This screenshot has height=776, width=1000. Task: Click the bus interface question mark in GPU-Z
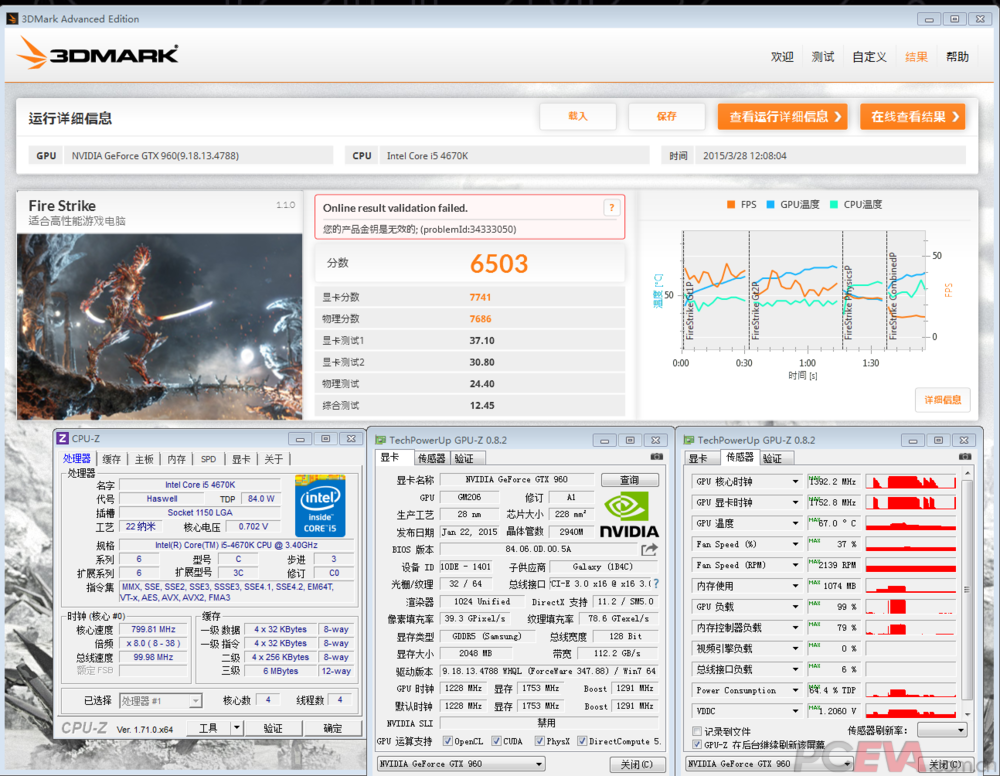pyautogui.click(x=656, y=583)
